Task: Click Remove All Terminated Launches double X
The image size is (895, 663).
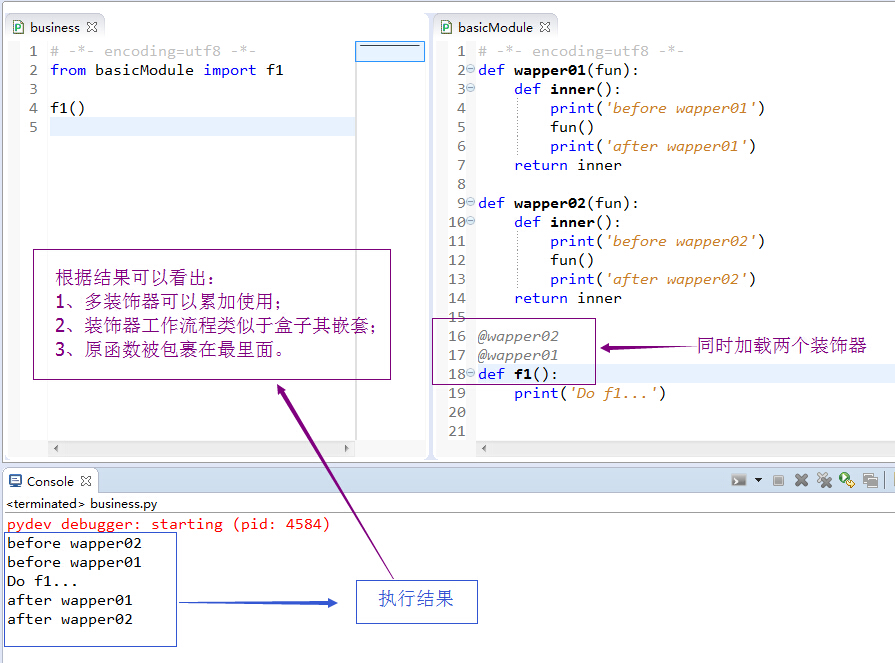Action: coord(824,480)
